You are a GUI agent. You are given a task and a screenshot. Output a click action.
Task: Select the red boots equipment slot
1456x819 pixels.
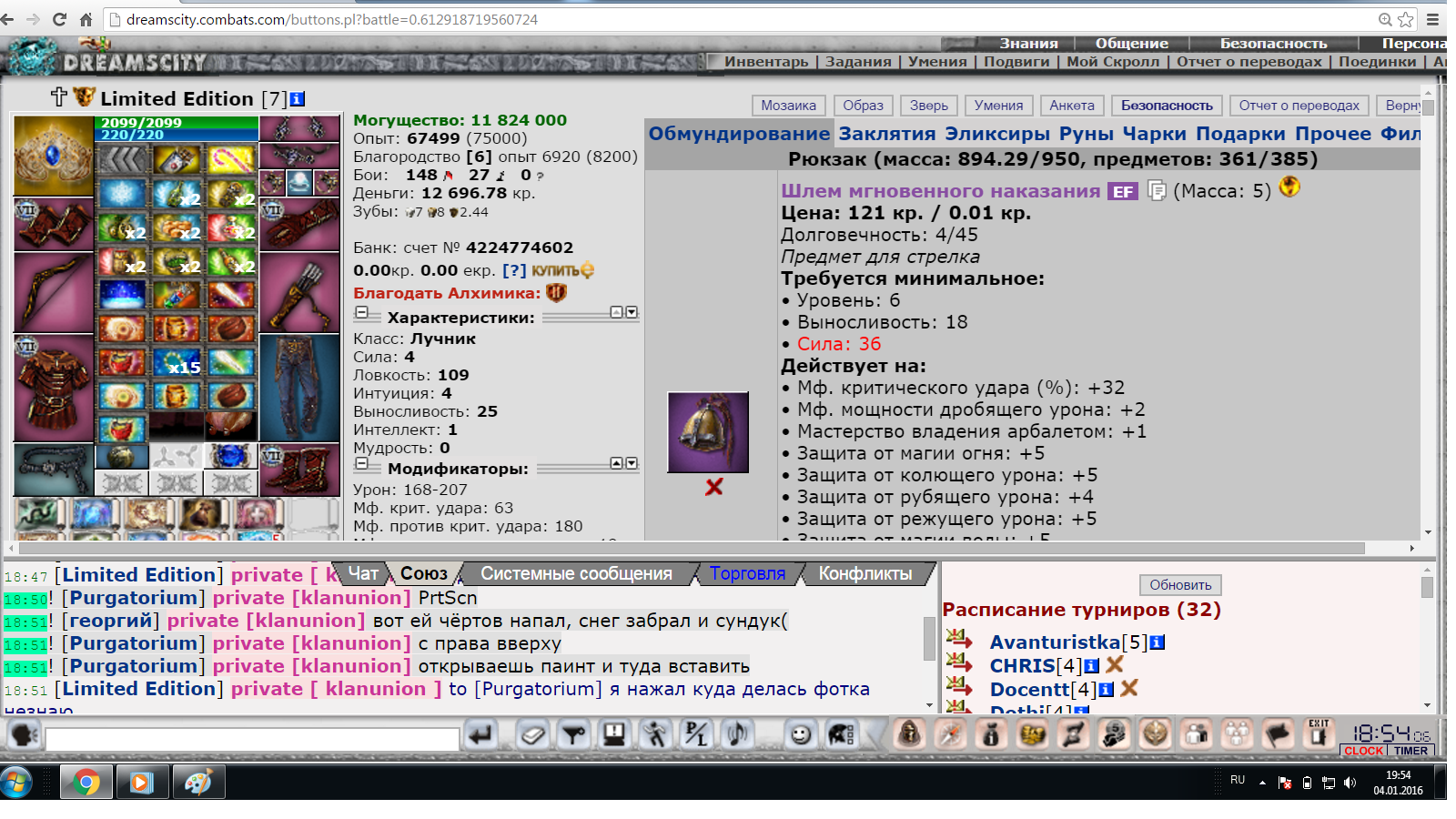[299, 469]
